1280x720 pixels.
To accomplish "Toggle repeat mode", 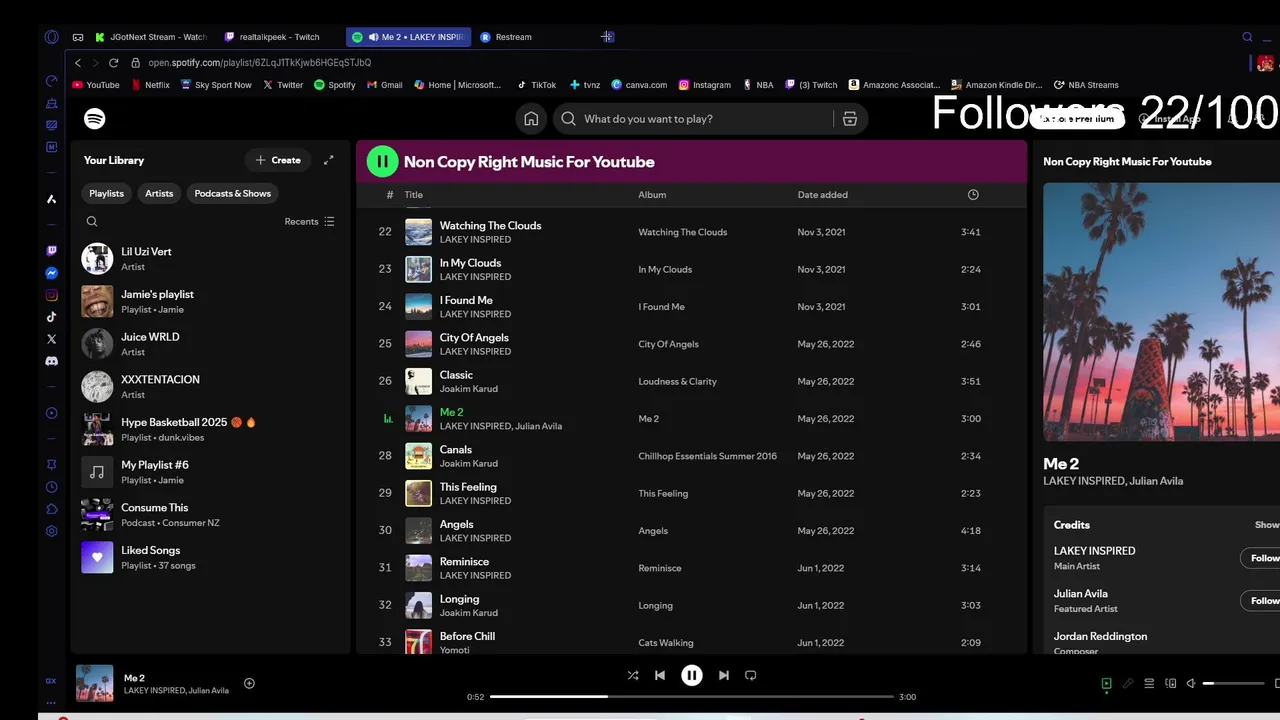I will click(751, 675).
